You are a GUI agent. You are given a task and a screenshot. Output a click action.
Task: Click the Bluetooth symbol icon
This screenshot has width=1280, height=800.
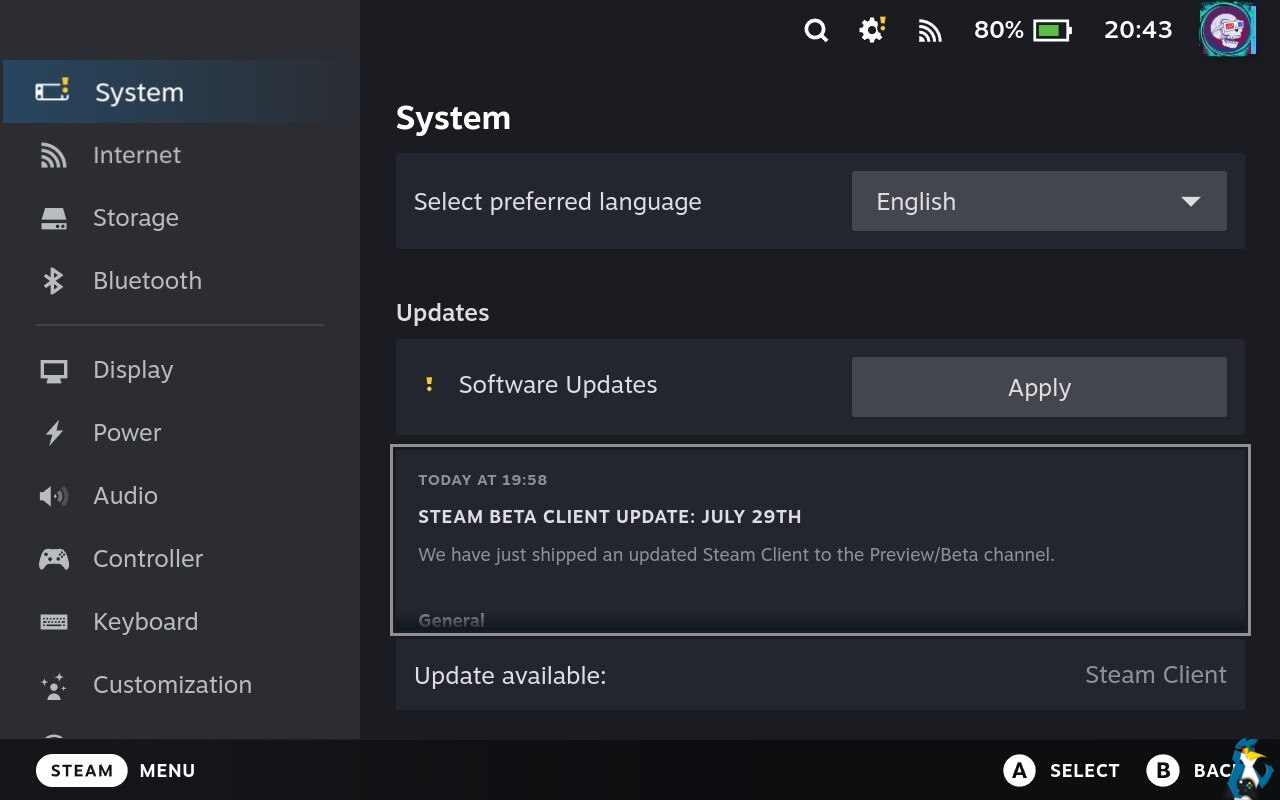click(x=53, y=281)
